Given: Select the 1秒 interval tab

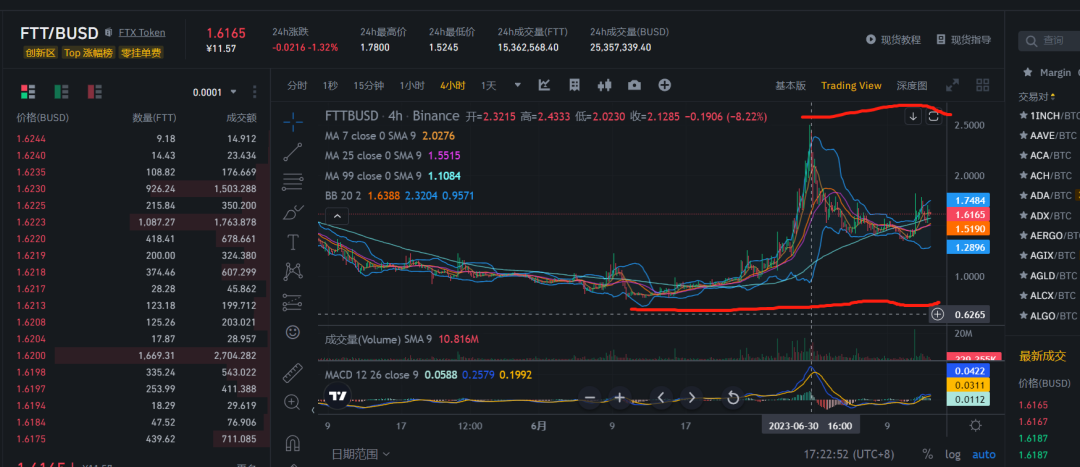Looking at the screenshot, I should [x=330, y=85].
